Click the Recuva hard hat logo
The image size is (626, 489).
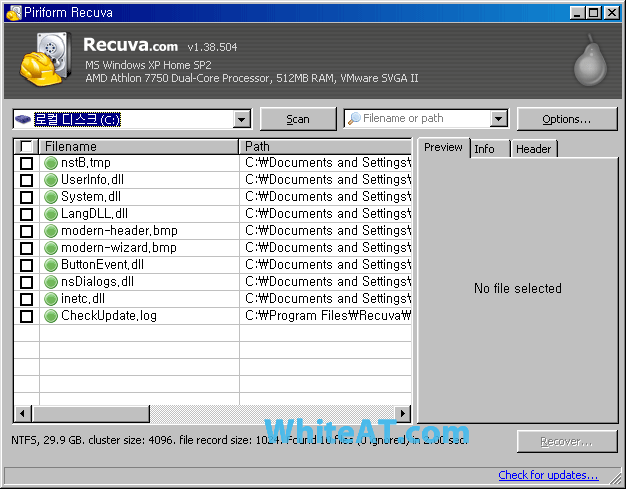(x=46, y=59)
